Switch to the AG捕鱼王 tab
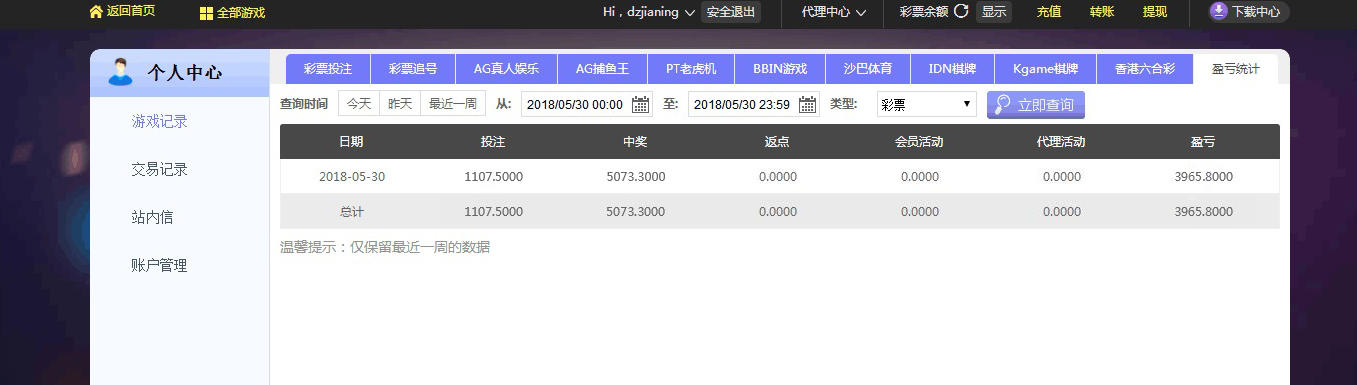Viewport: 1357px width, 385px height. [x=602, y=69]
